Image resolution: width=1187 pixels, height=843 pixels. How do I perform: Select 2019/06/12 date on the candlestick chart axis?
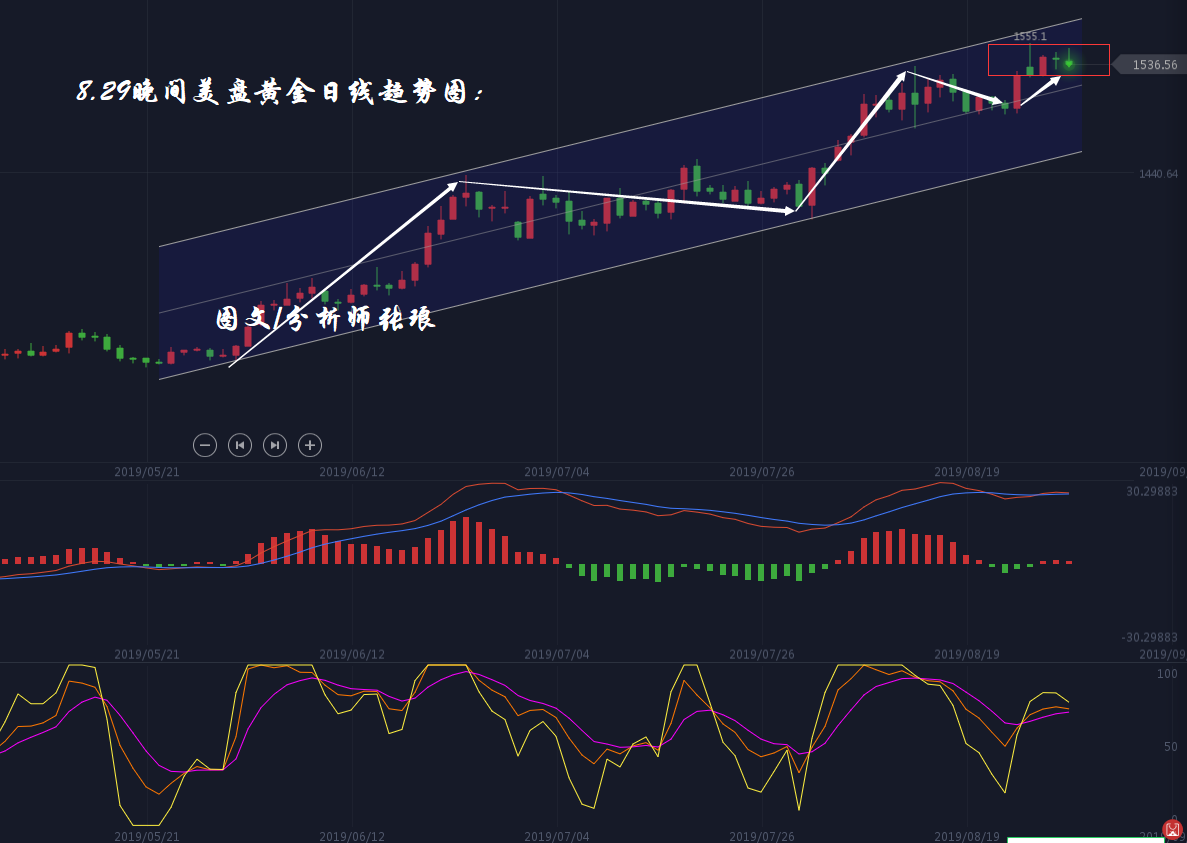coord(352,472)
